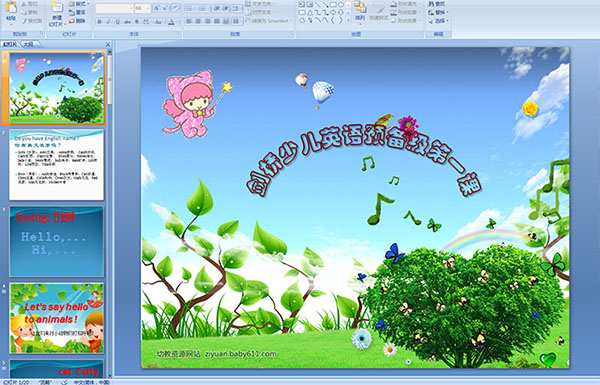Screen dimensions: 600x385
Task: Click the Replace button in editing group
Action: point(438,12)
